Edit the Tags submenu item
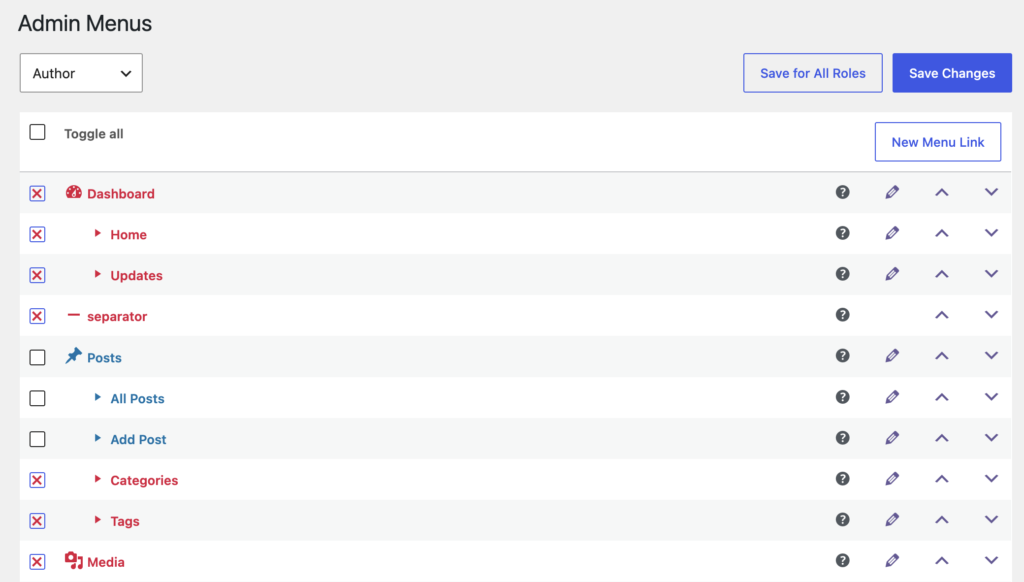Image resolution: width=1024 pixels, height=582 pixels. (892, 519)
